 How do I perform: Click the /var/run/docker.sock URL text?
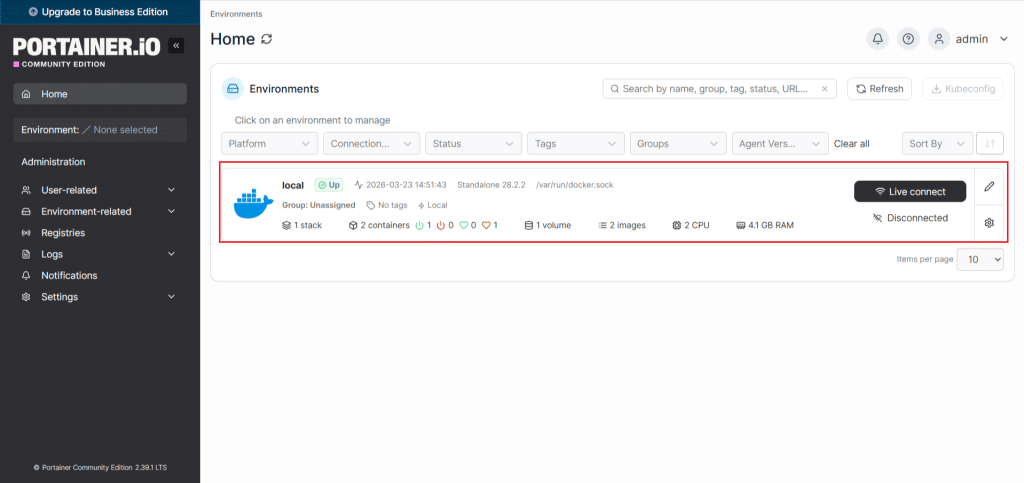tap(575, 185)
